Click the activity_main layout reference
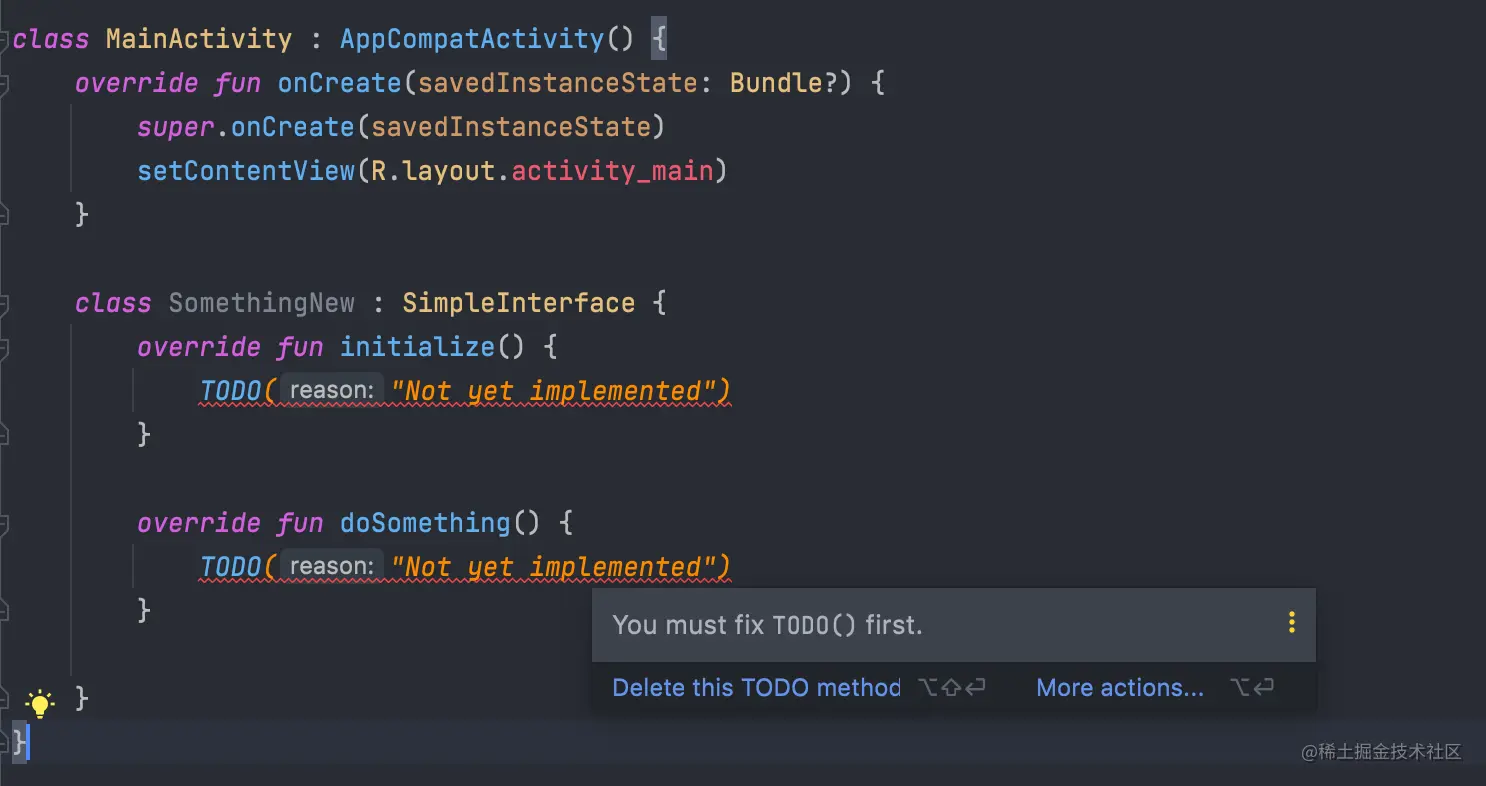The width and height of the screenshot is (1486, 786). pos(612,171)
